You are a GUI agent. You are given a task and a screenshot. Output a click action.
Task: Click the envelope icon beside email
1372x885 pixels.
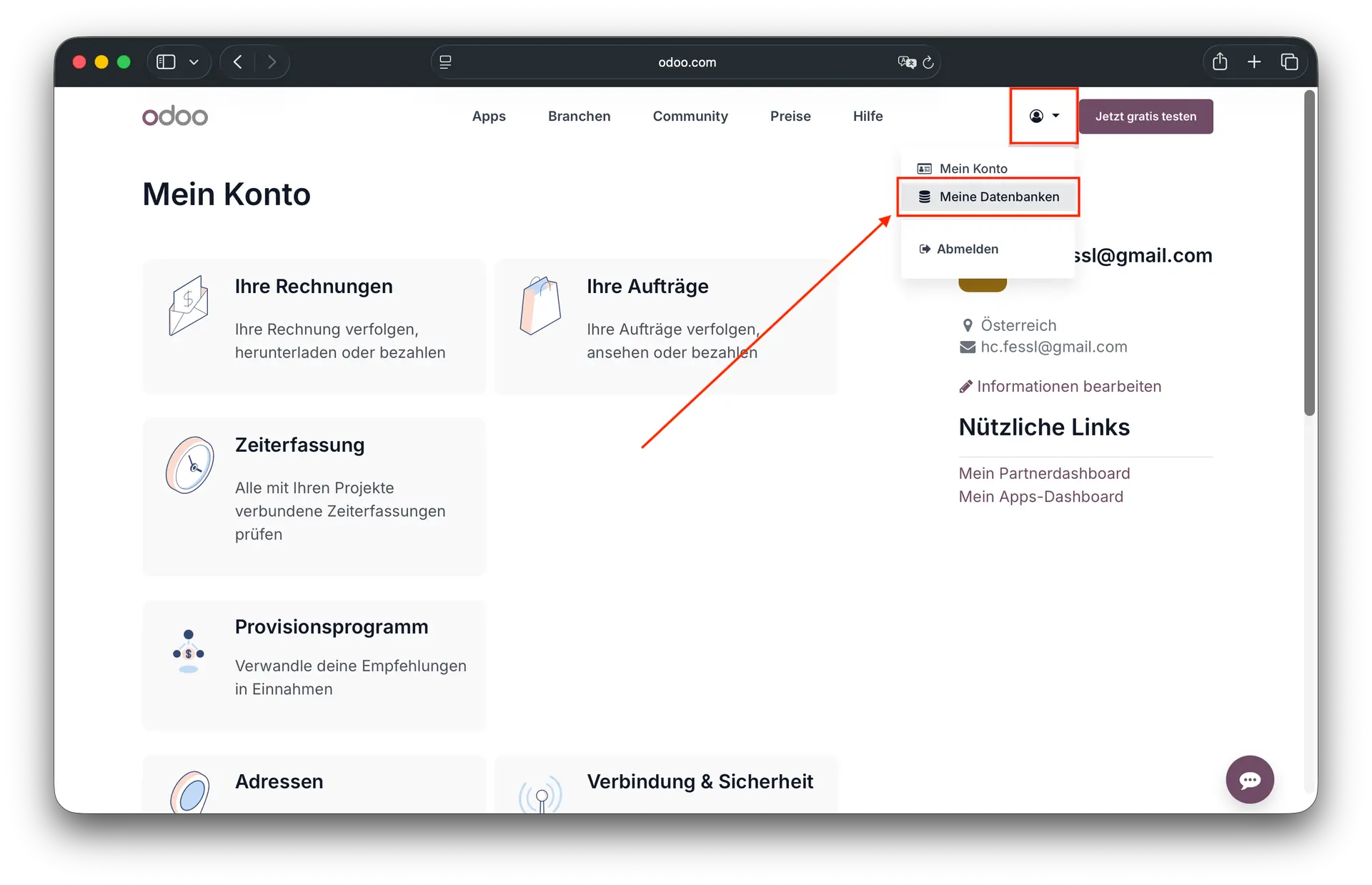point(968,347)
